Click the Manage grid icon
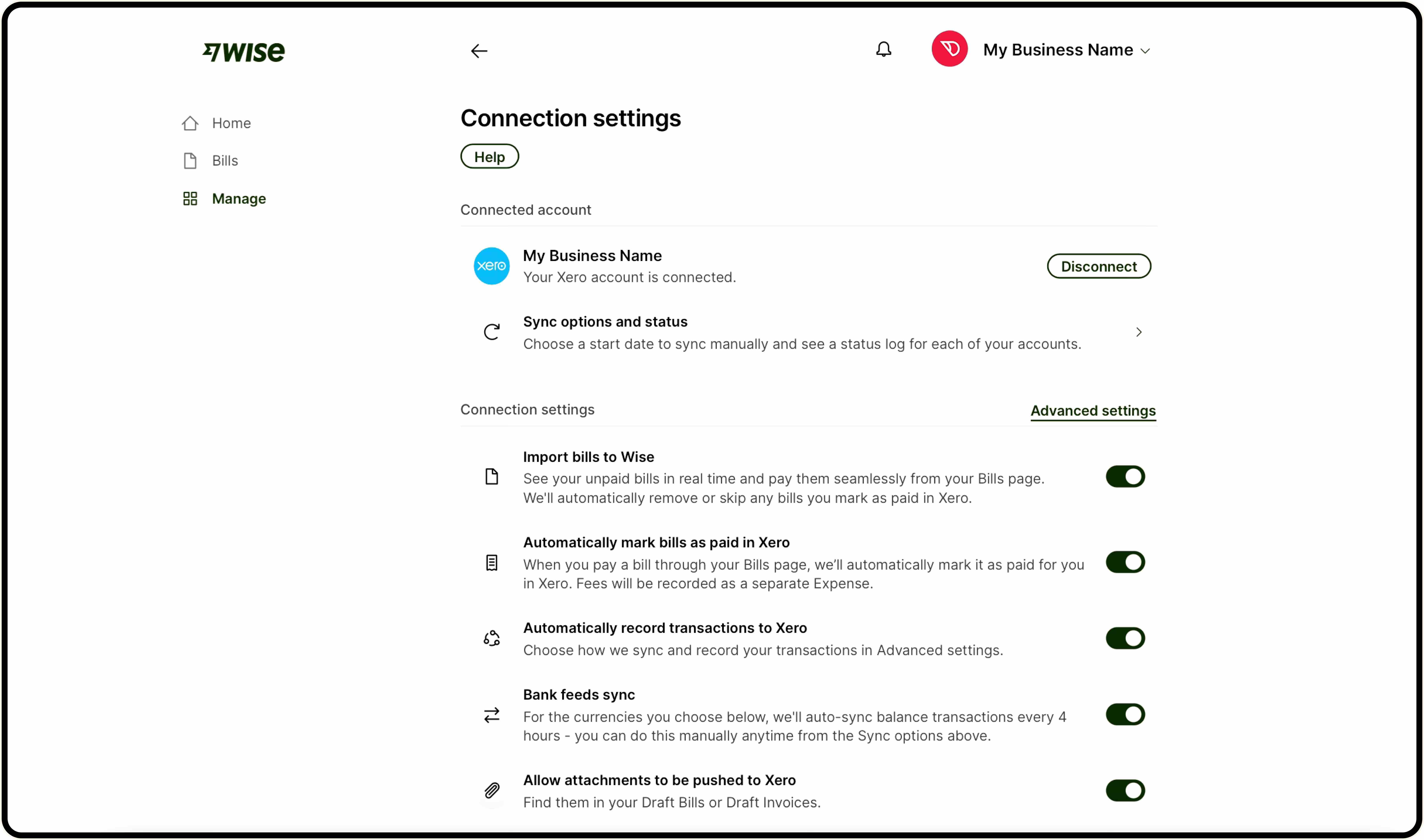 tap(190, 199)
